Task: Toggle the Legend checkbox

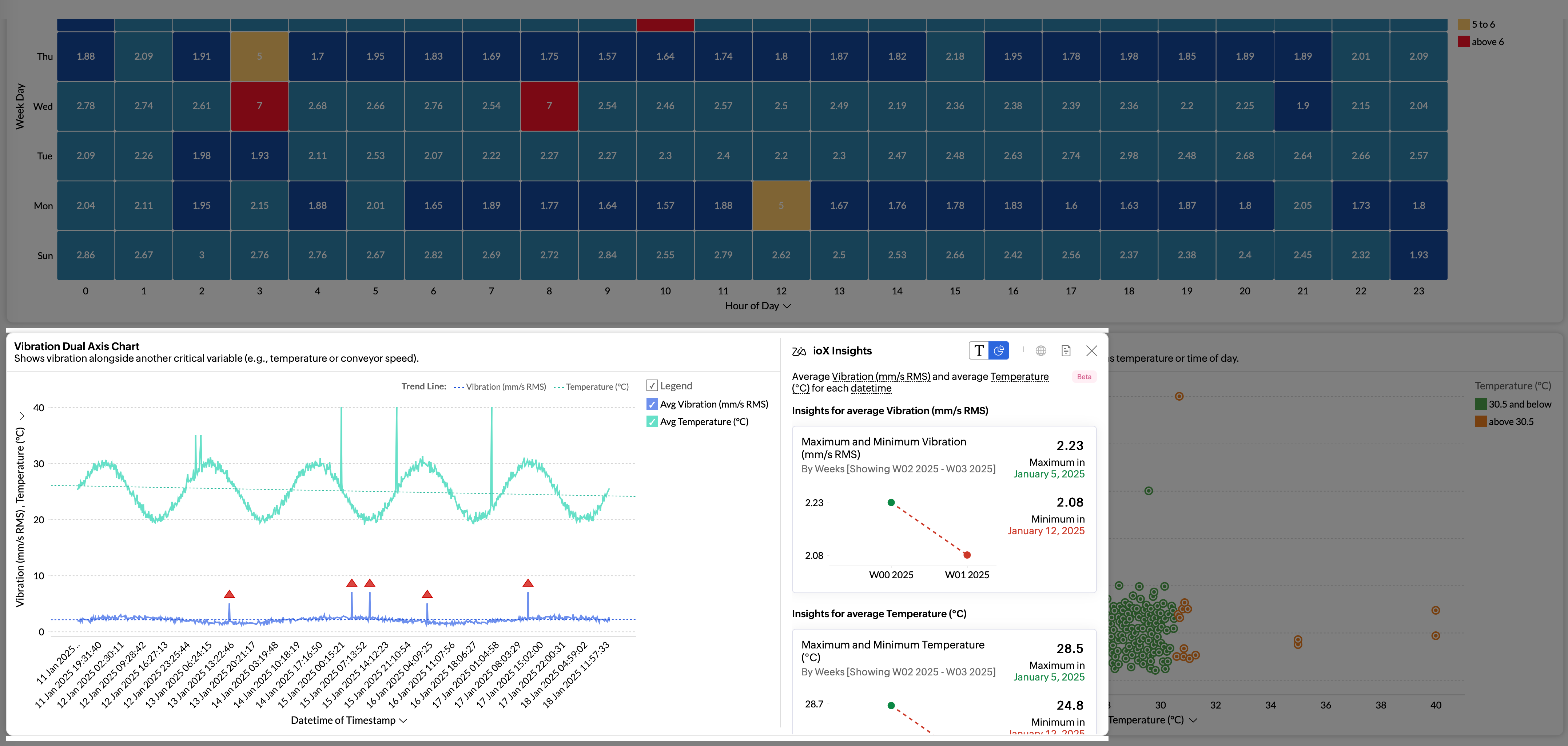Action: 652,385
